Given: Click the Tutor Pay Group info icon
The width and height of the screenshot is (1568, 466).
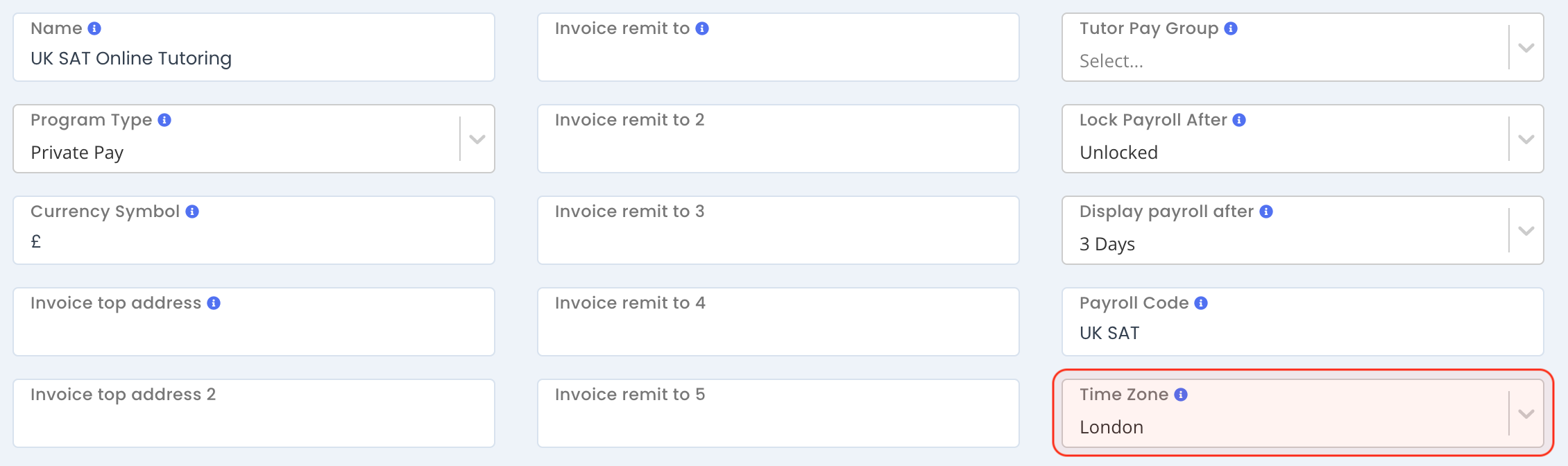Looking at the screenshot, I should point(1231,28).
